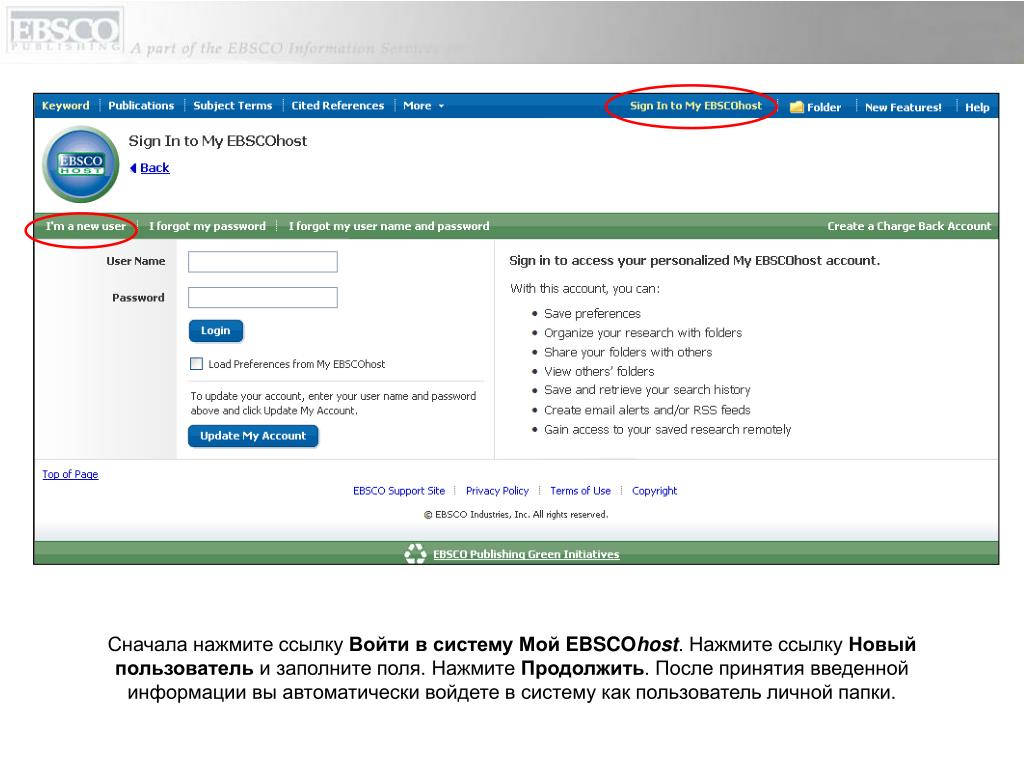
Task: Open the Privacy Policy link
Action: click(x=497, y=491)
